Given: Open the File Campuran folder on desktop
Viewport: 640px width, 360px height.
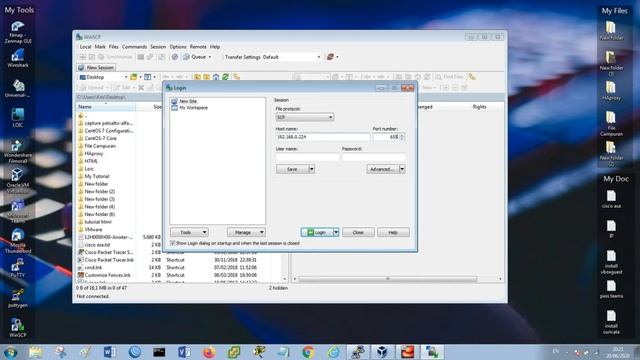Looking at the screenshot, I should click(x=611, y=123).
